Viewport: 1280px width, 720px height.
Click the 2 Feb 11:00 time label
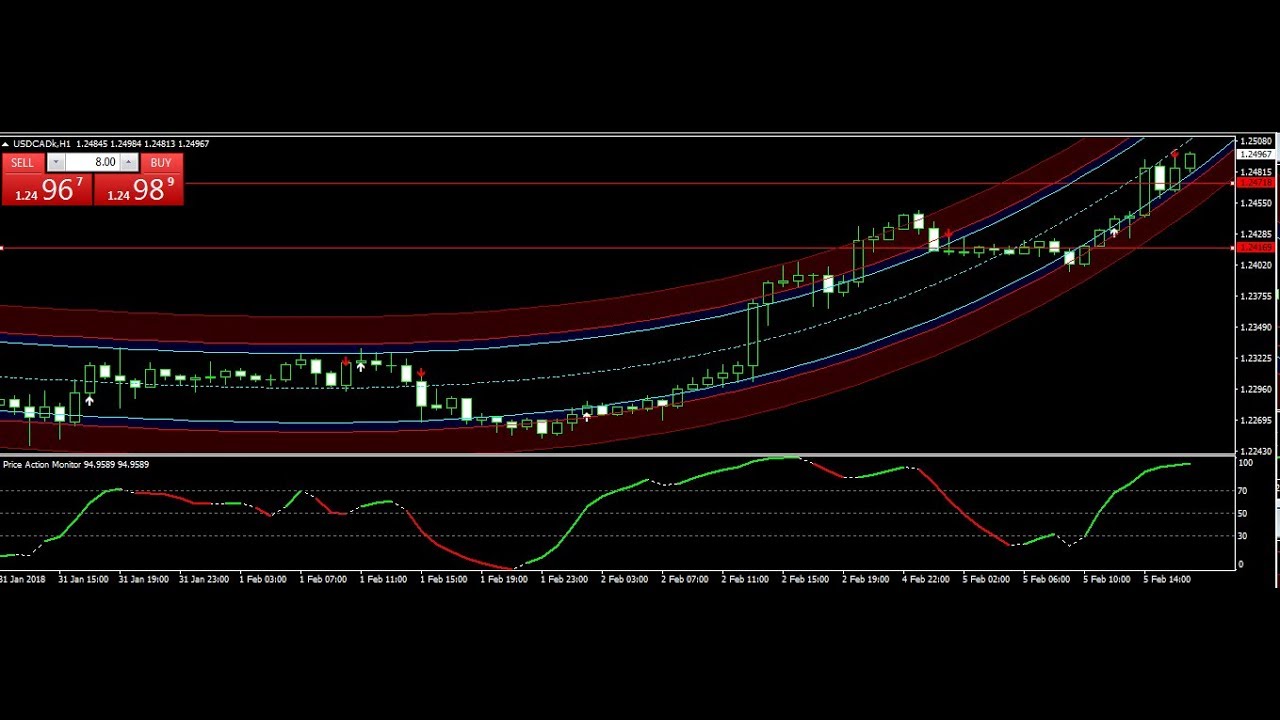coord(745,579)
